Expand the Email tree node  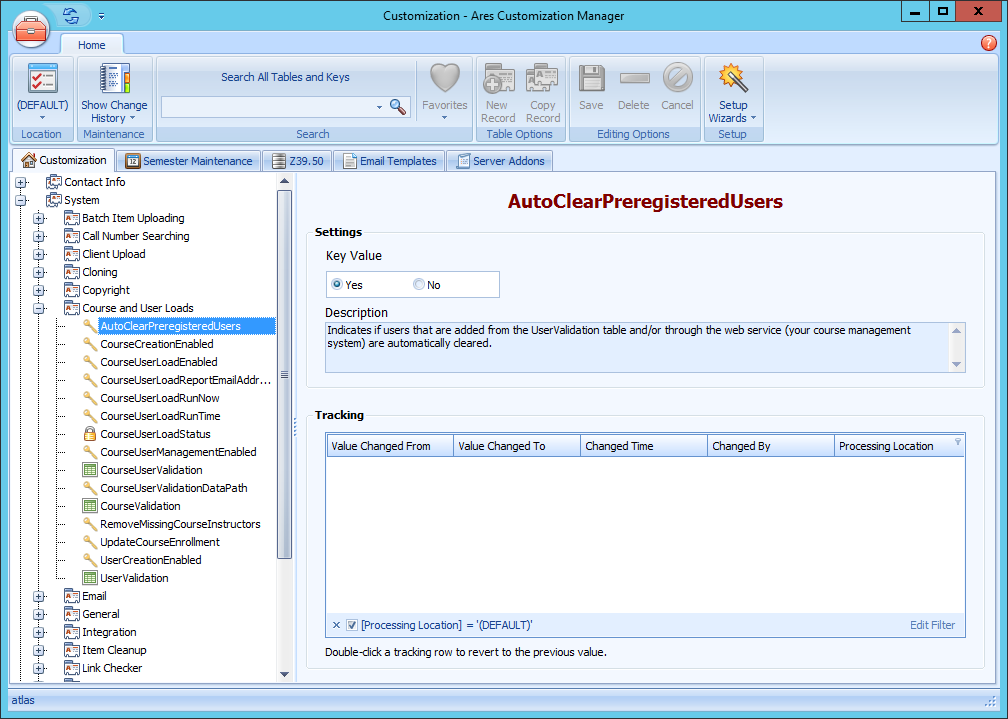(x=39, y=596)
